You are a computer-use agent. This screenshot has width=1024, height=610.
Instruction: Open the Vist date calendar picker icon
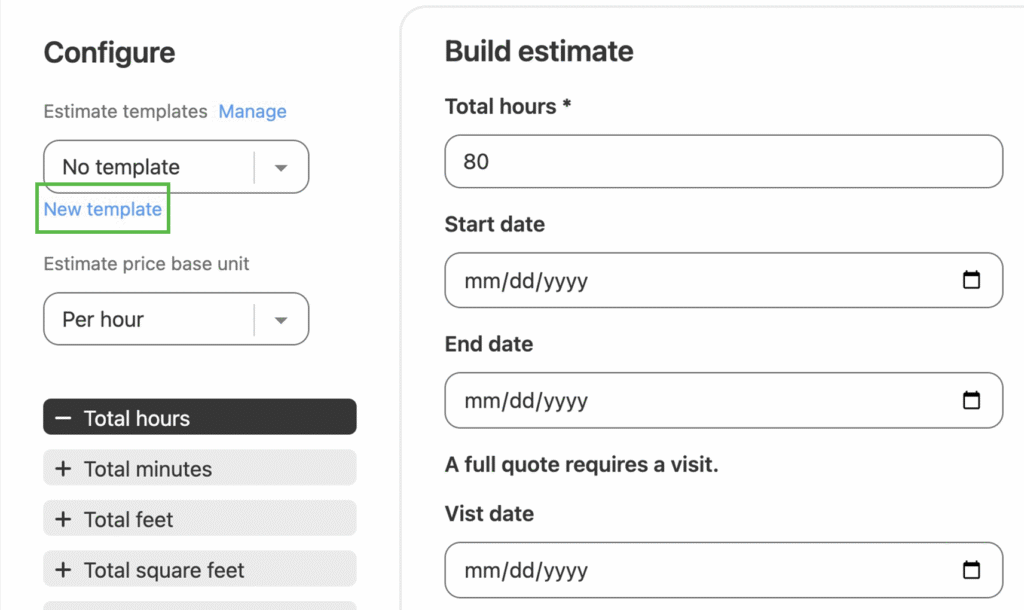970,570
